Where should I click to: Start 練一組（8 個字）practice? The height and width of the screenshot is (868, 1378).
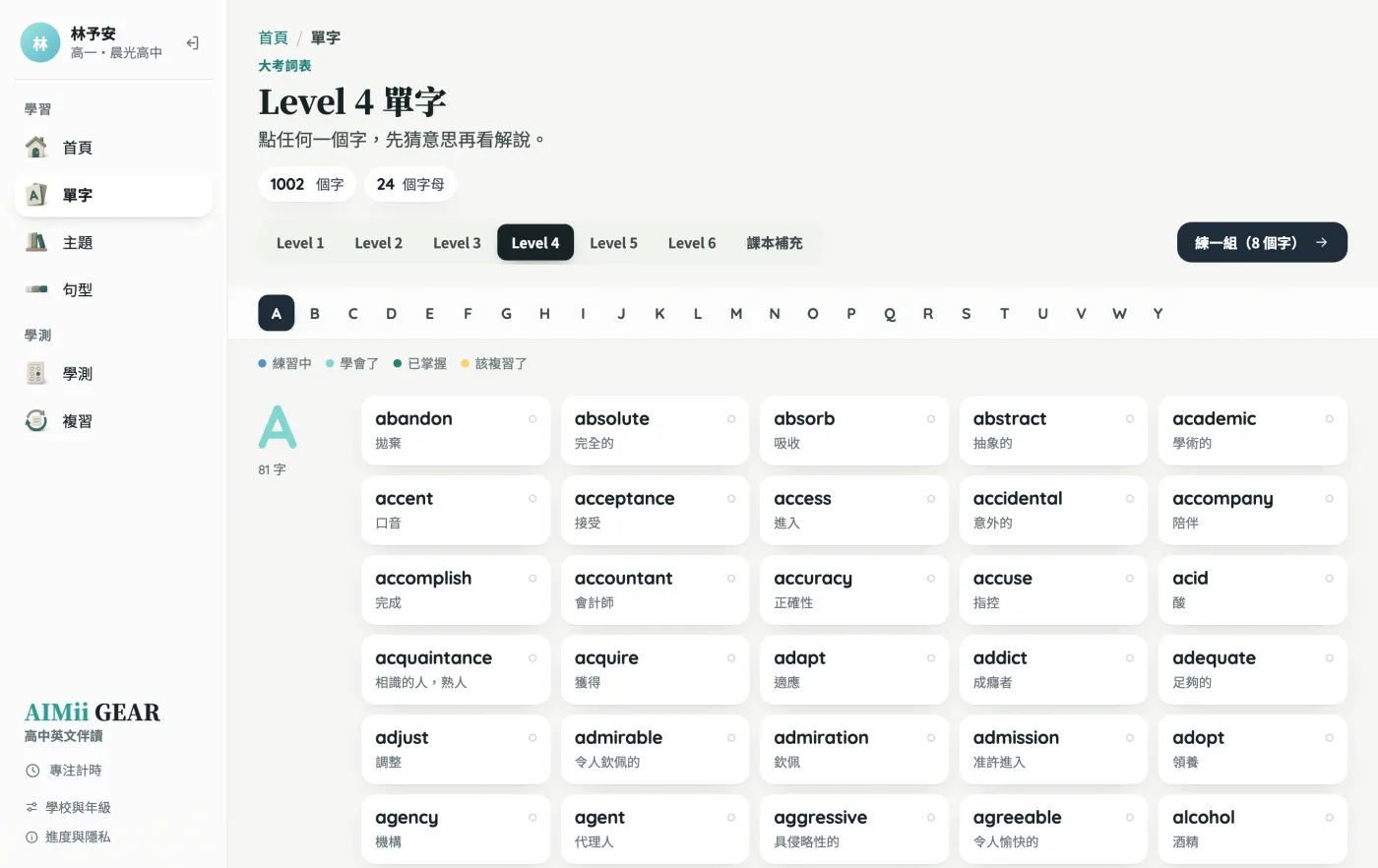pyautogui.click(x=1262, y=242)
